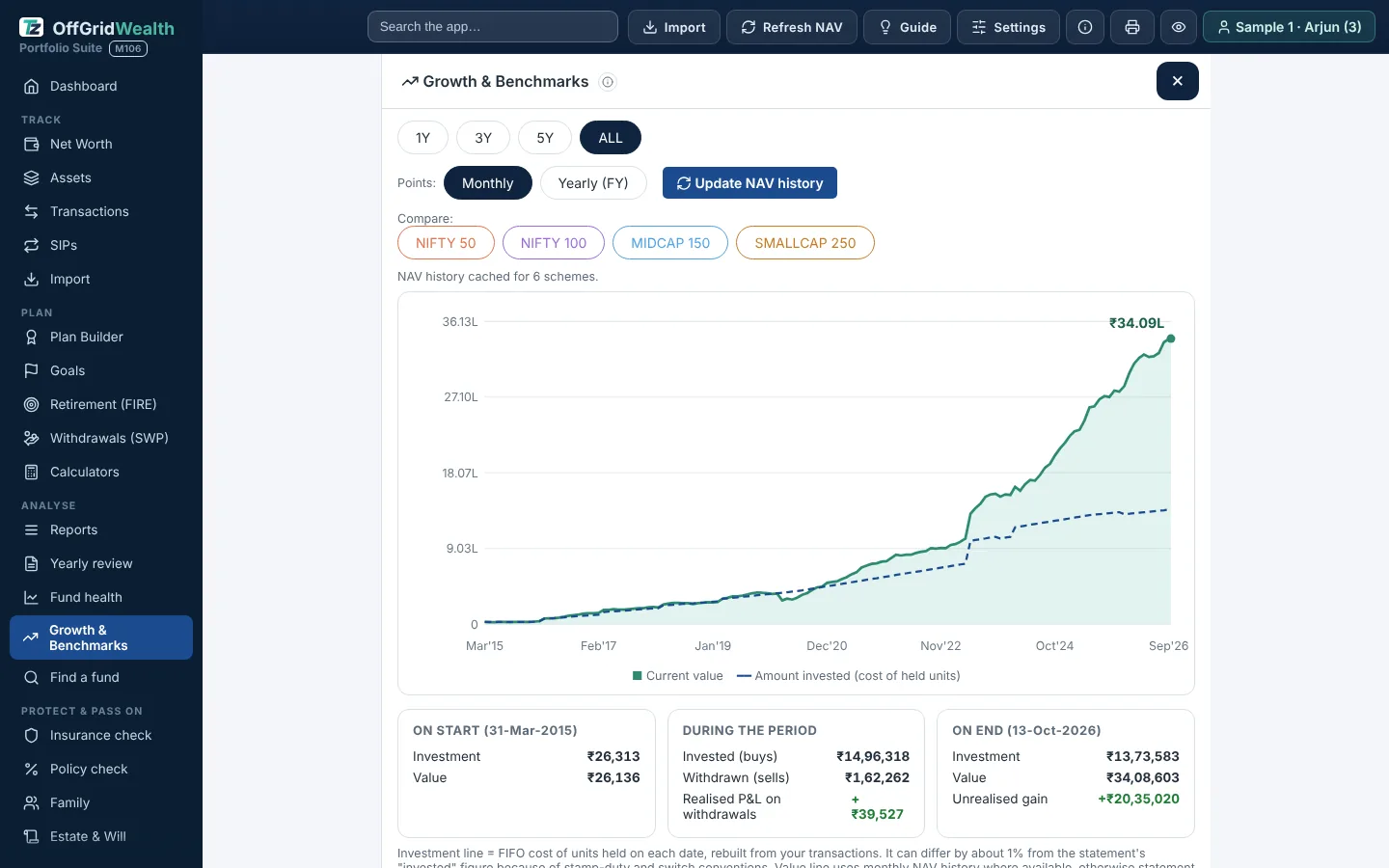Open Calculators section
The image size is (1389, 868).
tap(101, 472)
